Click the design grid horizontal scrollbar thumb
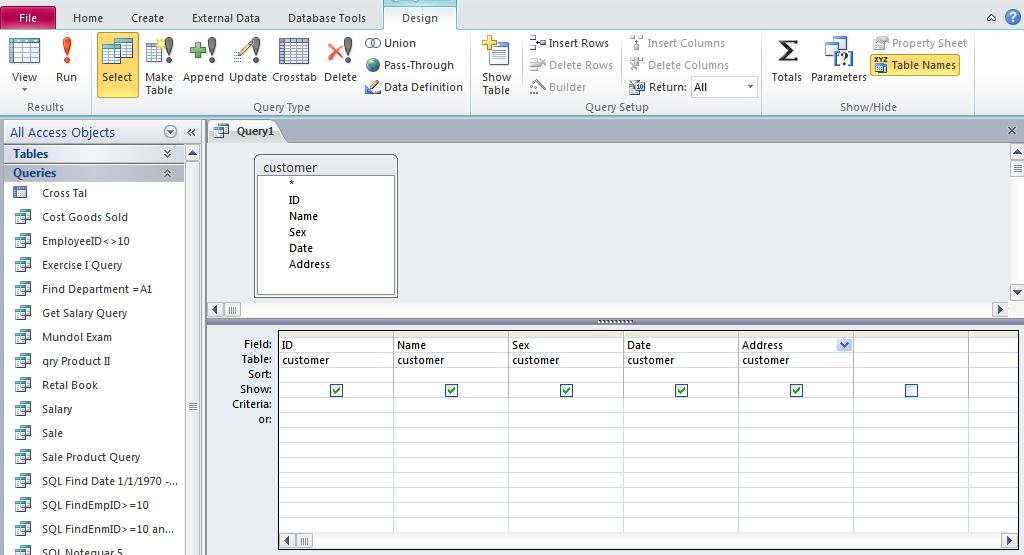The height and width of the screenshot is (555, 1024). pyautogui.click(x=304, y=541)
